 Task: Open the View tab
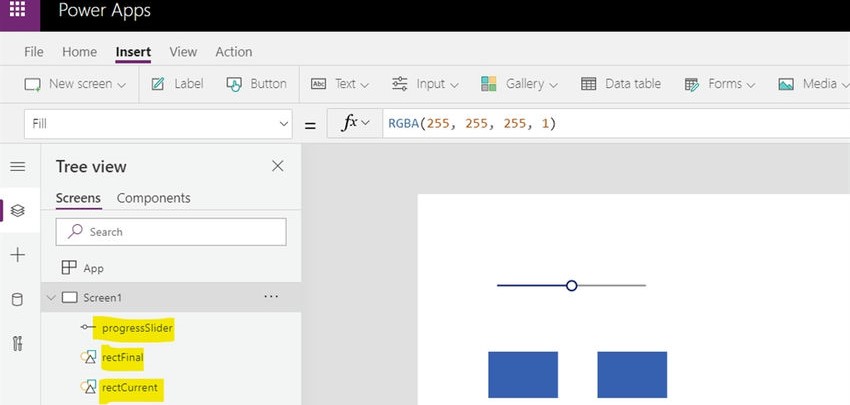click(183, 52)
